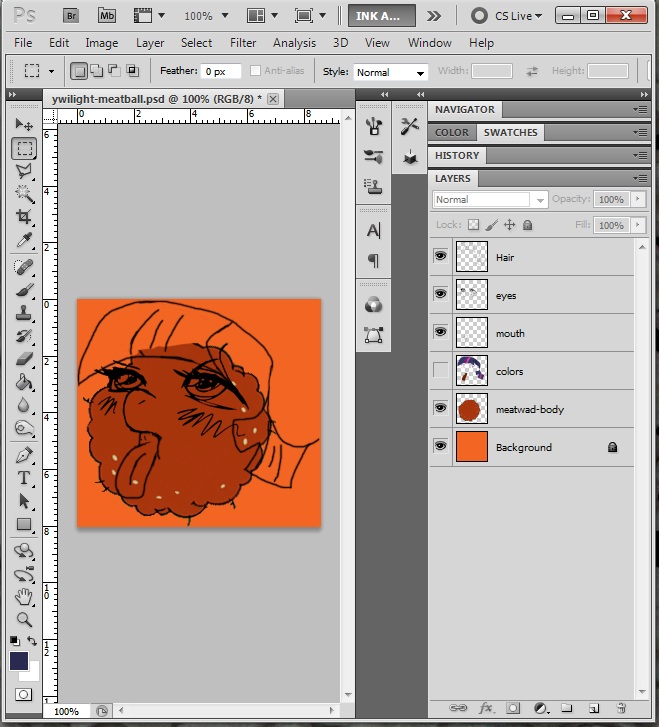Select the Crop tool

click(24, 217)
